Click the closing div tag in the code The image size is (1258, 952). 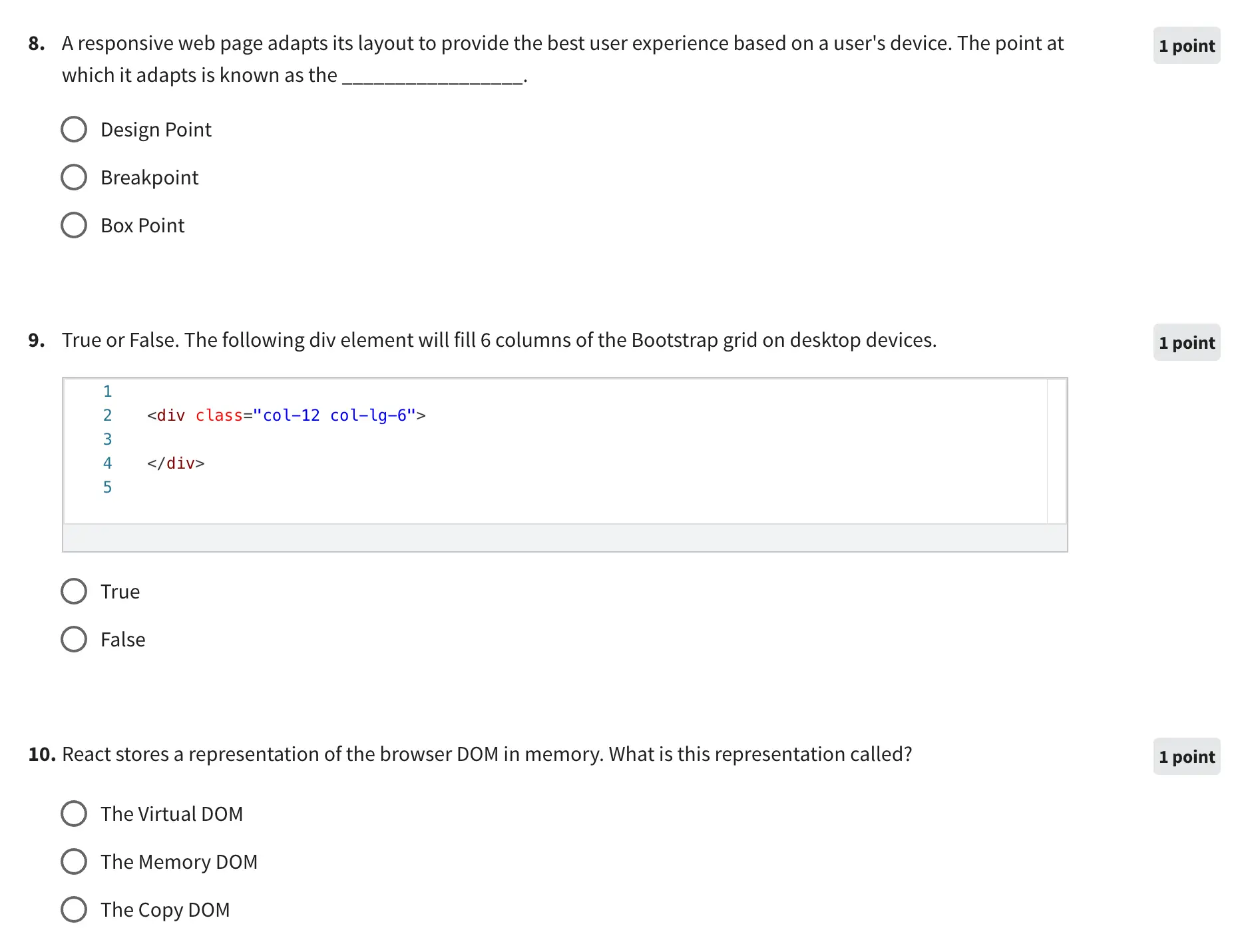click(176, 463)
